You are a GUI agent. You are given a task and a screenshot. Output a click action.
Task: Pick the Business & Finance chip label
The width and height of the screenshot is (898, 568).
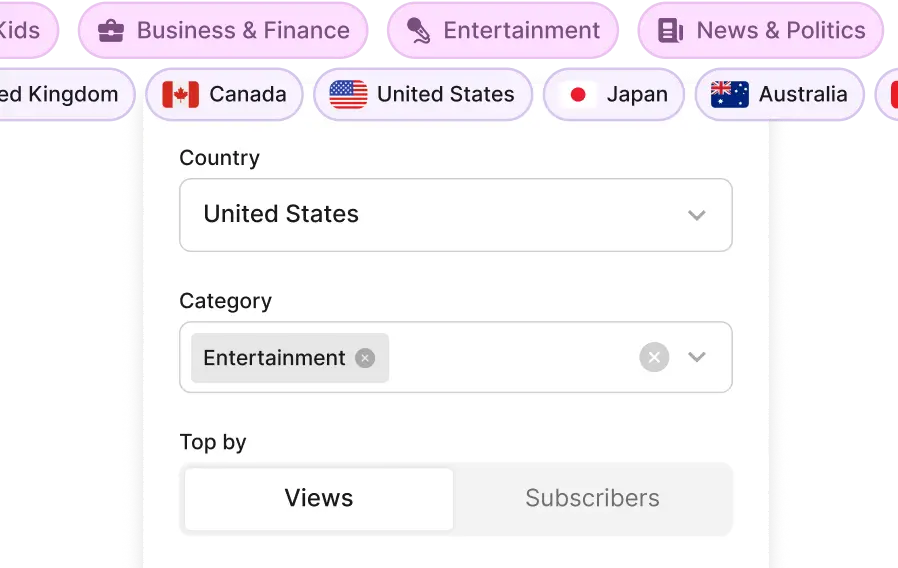243,31
